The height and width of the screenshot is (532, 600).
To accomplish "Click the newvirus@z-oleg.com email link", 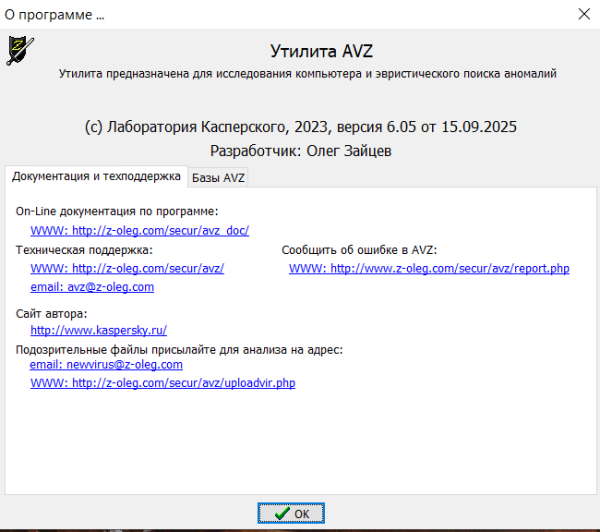I will pos(106,364).
